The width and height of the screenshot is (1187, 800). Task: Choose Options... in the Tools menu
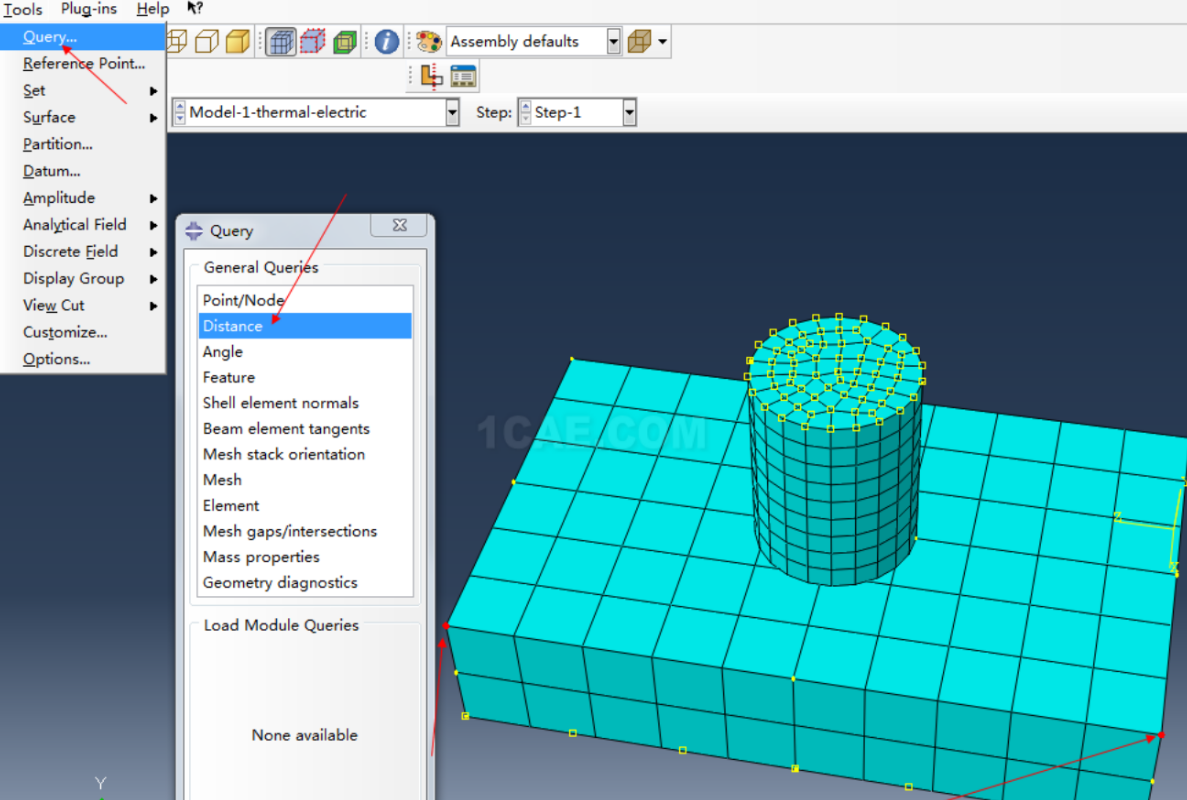pyautogui.click(x=83, y=360)
